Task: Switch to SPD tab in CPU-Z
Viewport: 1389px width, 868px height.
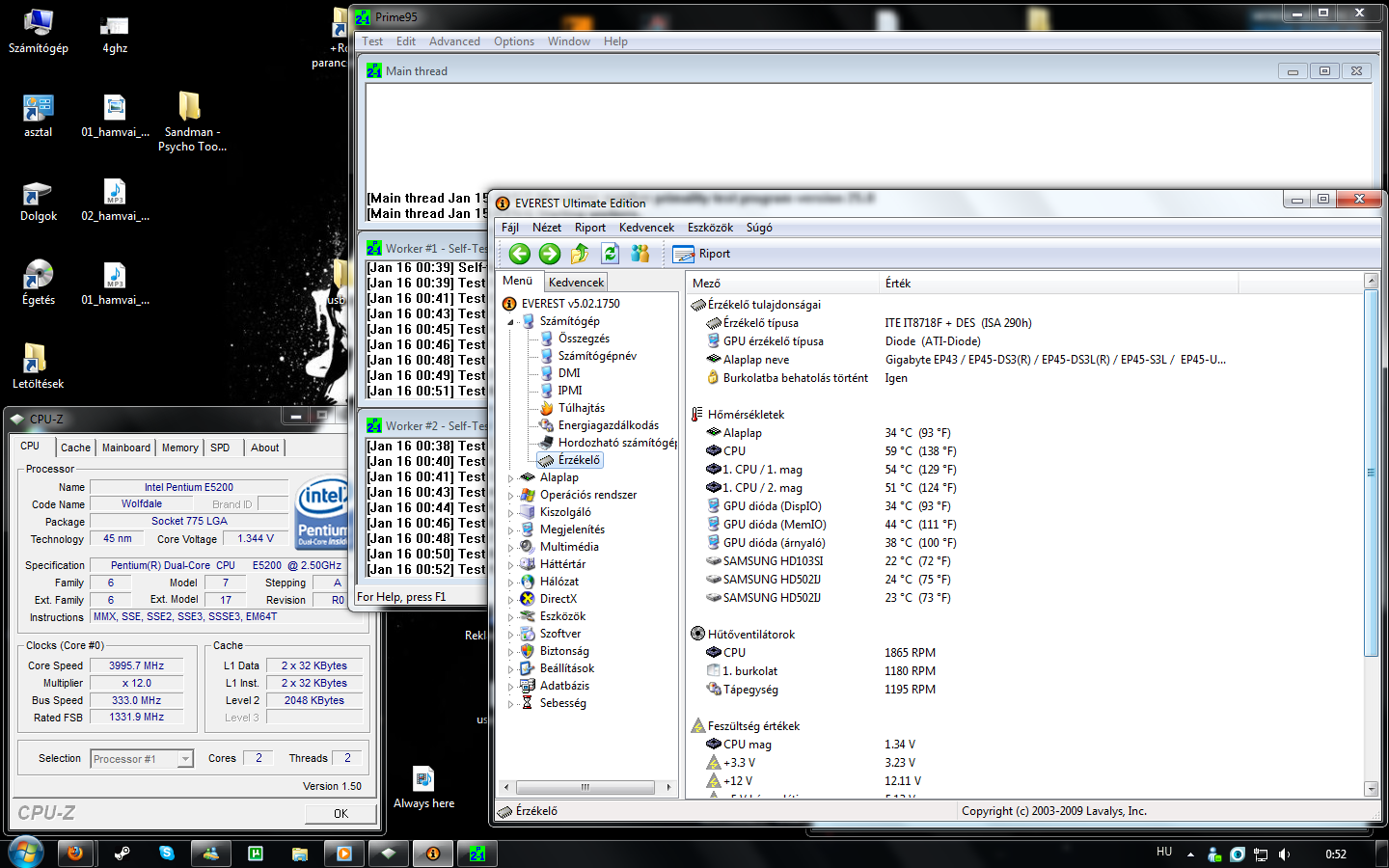Action: (x=220, y=448)
